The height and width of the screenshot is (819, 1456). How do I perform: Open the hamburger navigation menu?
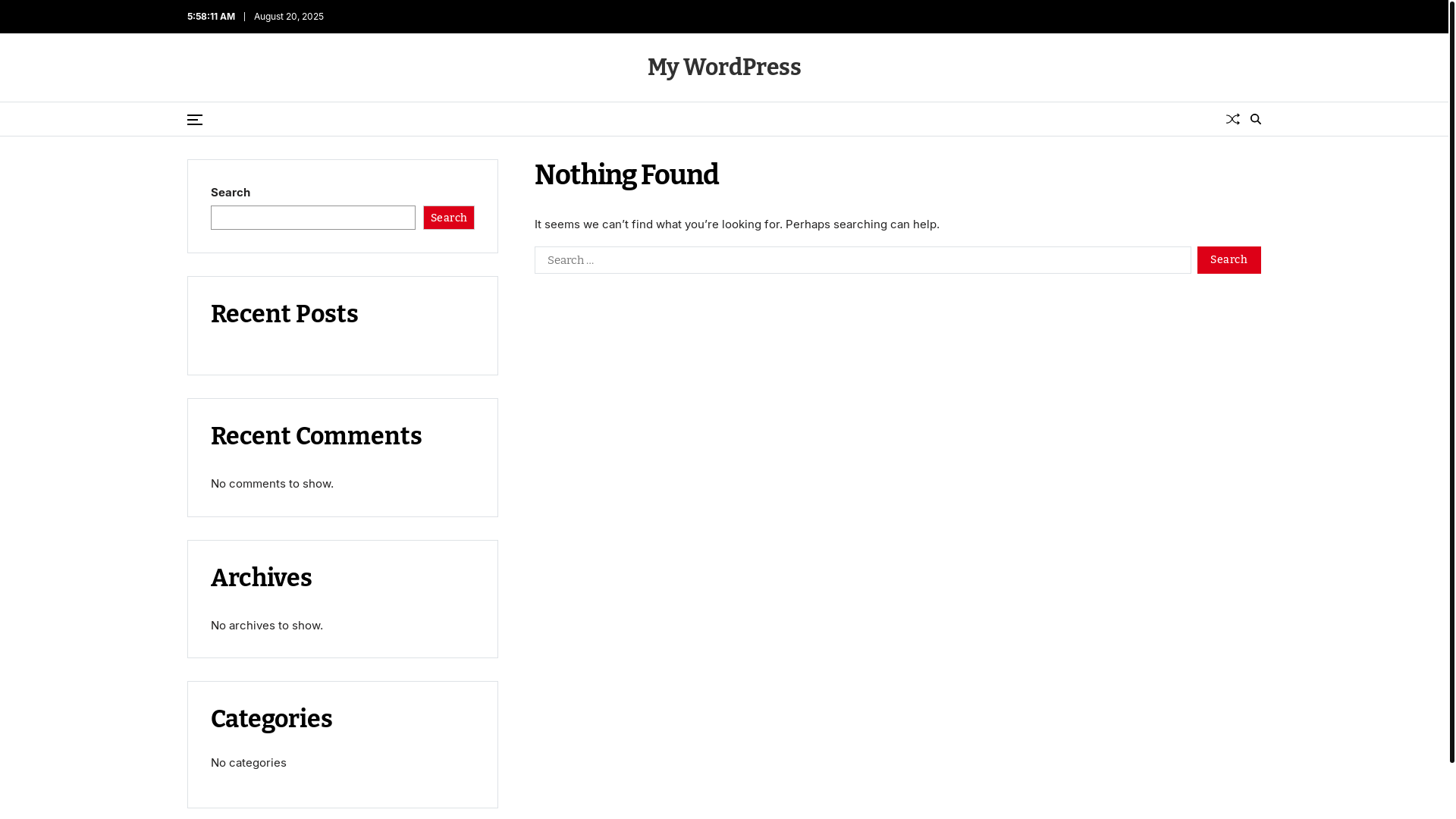click(195, 120)
